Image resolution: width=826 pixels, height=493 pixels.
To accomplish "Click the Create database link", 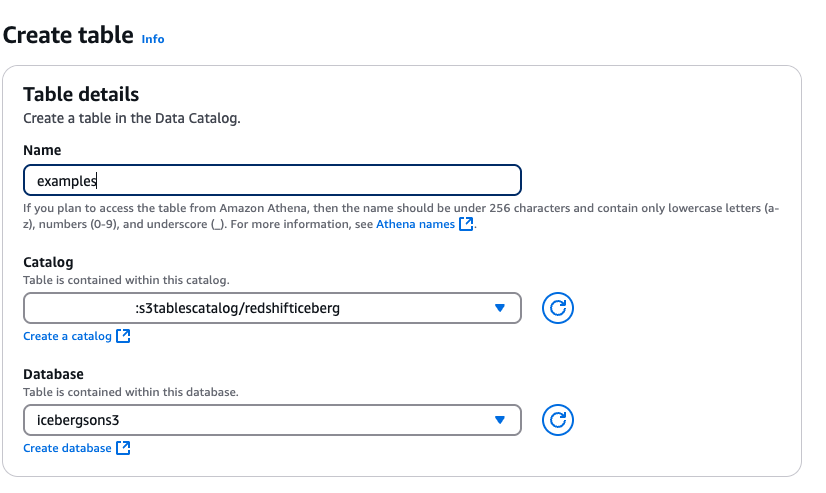I will pyautogui.click(x=67, y=448).
